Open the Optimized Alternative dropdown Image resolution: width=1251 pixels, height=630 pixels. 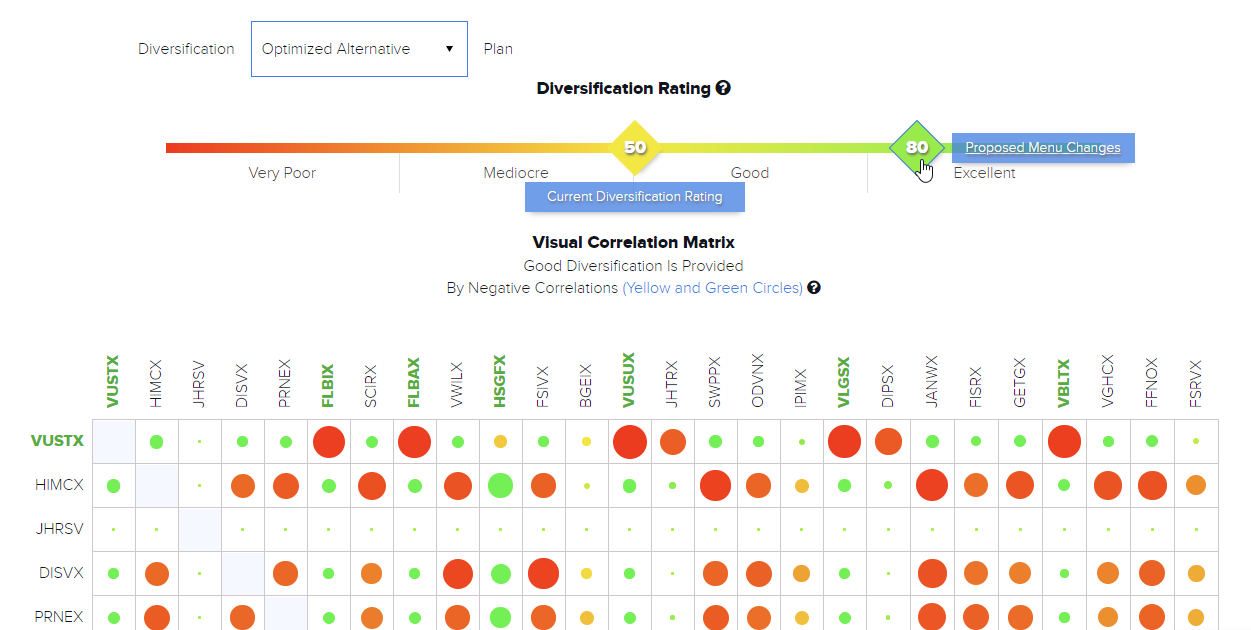coord(359,49)
